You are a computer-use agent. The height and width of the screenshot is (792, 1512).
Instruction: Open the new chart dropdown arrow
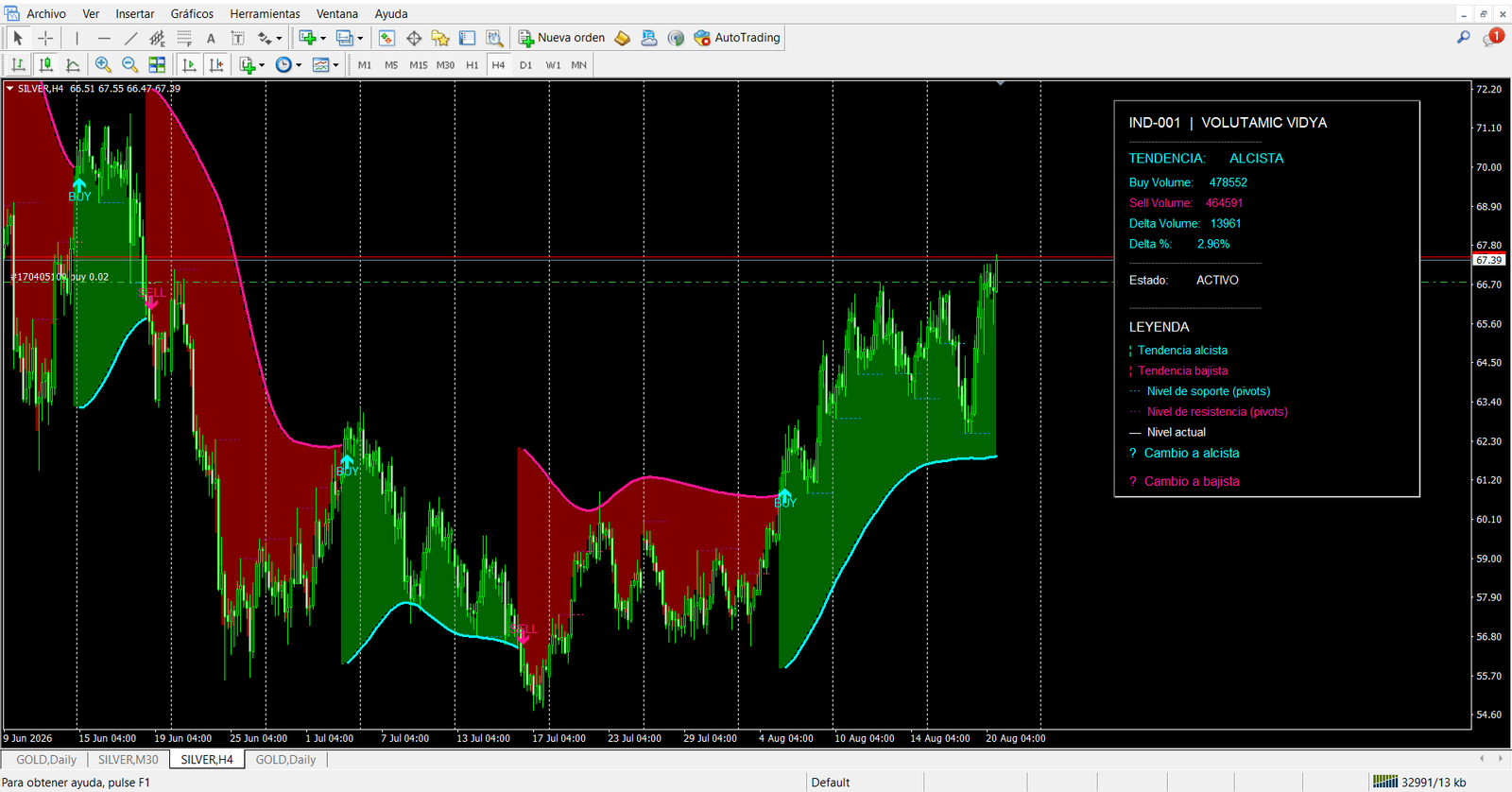click(323, 39)
